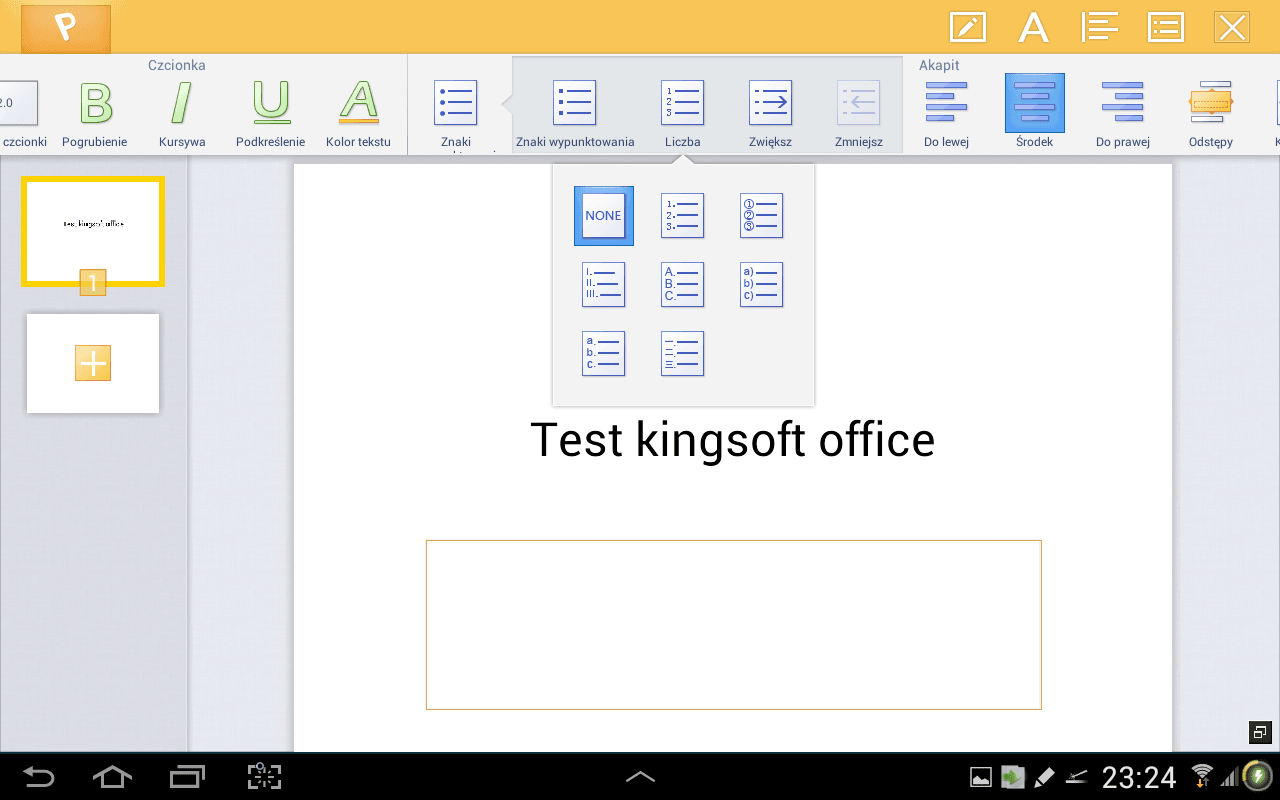Screen dimensions: 1280x800
Task: Choose Chinese numeral list style
Action: [x=683, y=354]
